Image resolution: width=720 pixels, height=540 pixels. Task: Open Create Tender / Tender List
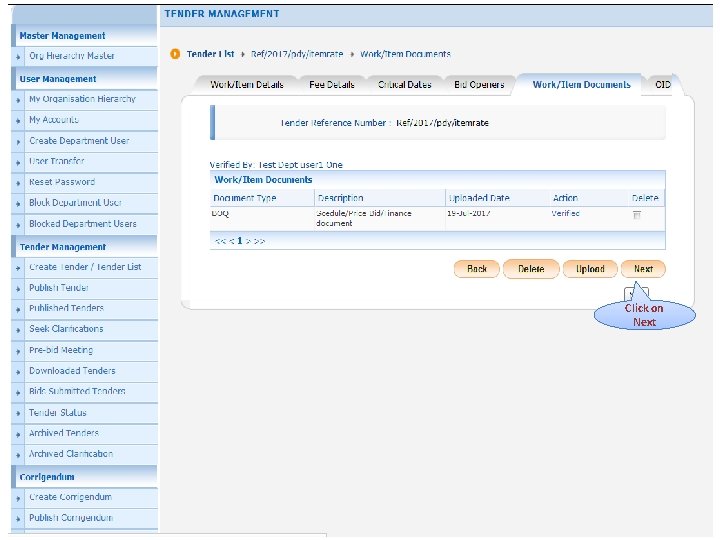pos(85,267)
